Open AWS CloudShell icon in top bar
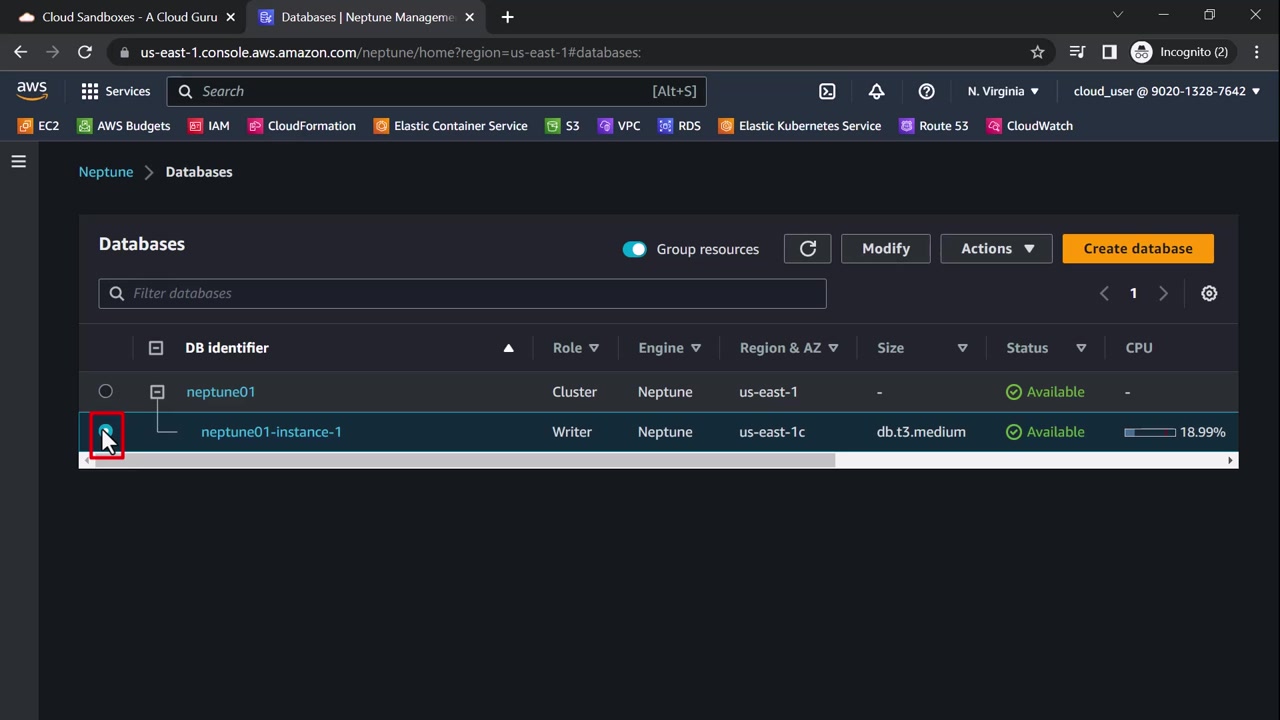Viewport: 1280px width, 720px height. pyautogui.click(x=827, y=91)
